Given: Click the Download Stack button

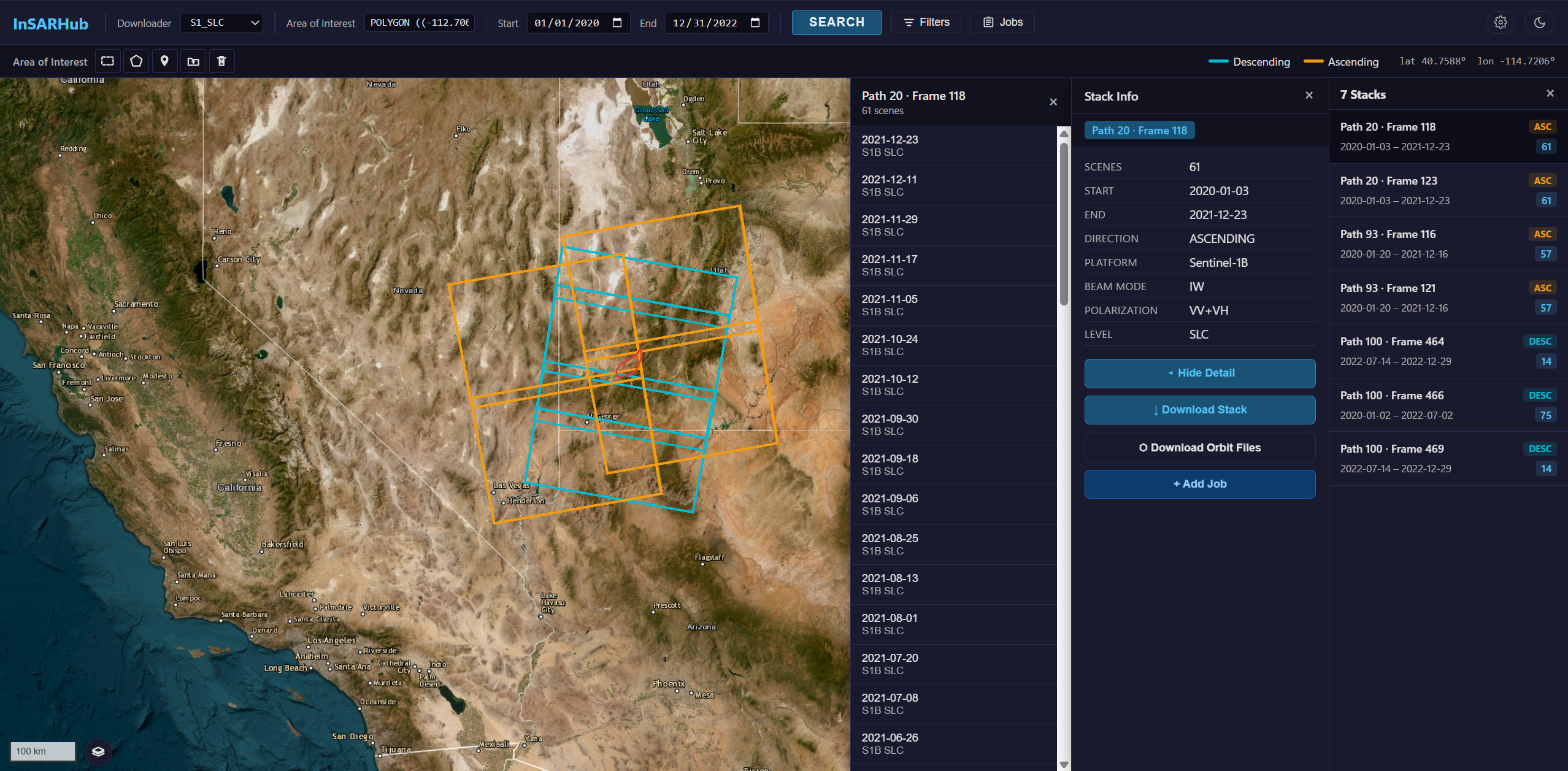Looking at the screenshot, I should coord(1200,410).
